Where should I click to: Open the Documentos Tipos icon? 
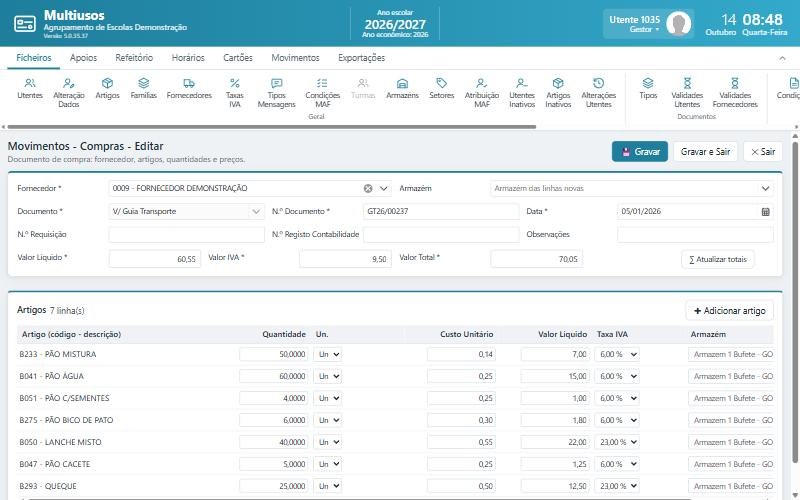point(648,89)
